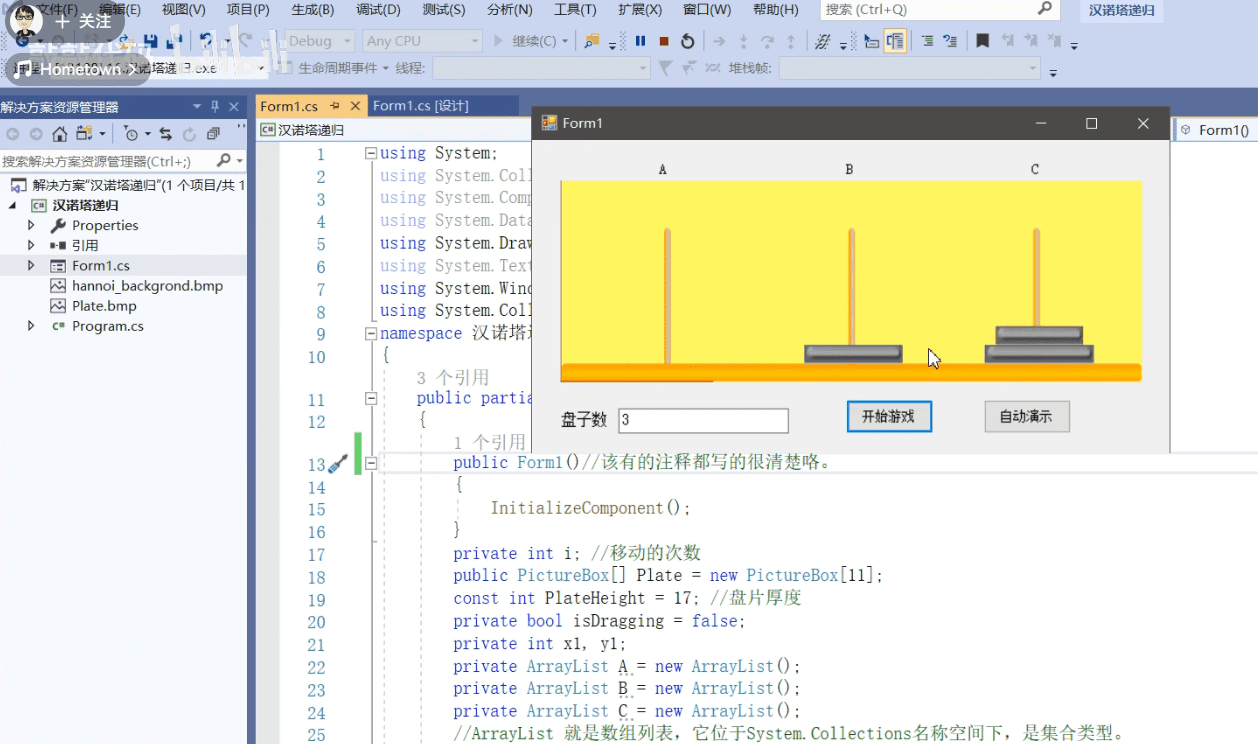The height and width of the screenshot is (744, 1258).
Task: Click the restart debugging icon
Action: [x=688, y=41]
